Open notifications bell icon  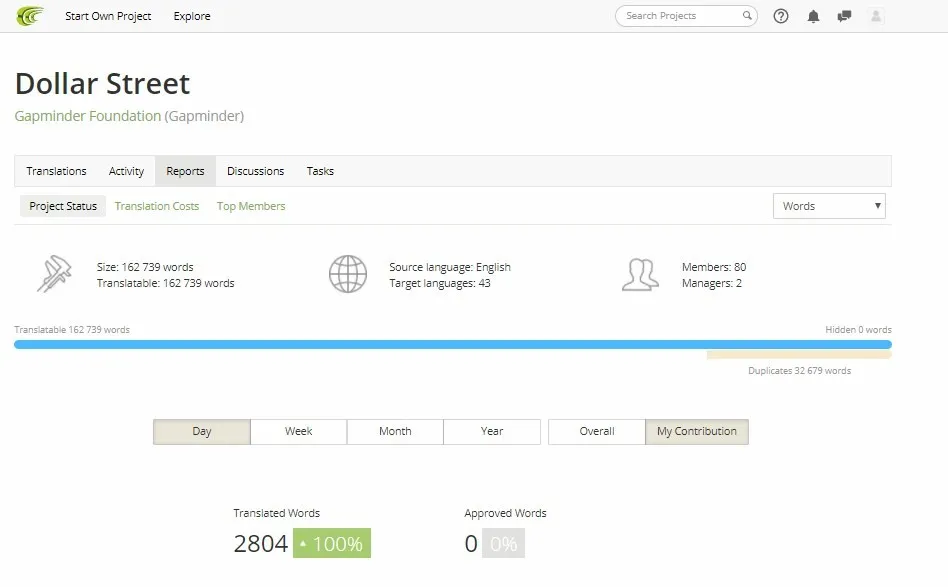coord(813,16)
